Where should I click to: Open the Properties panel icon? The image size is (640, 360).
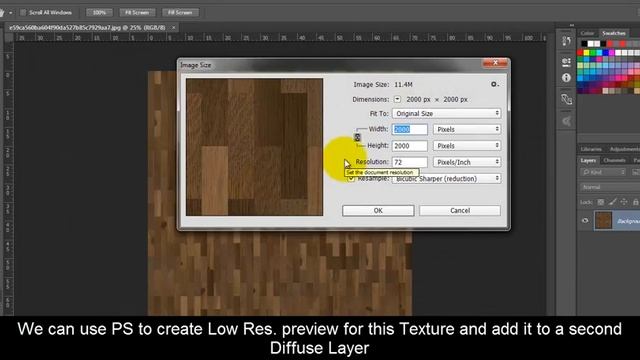click(x=566, y=61)
